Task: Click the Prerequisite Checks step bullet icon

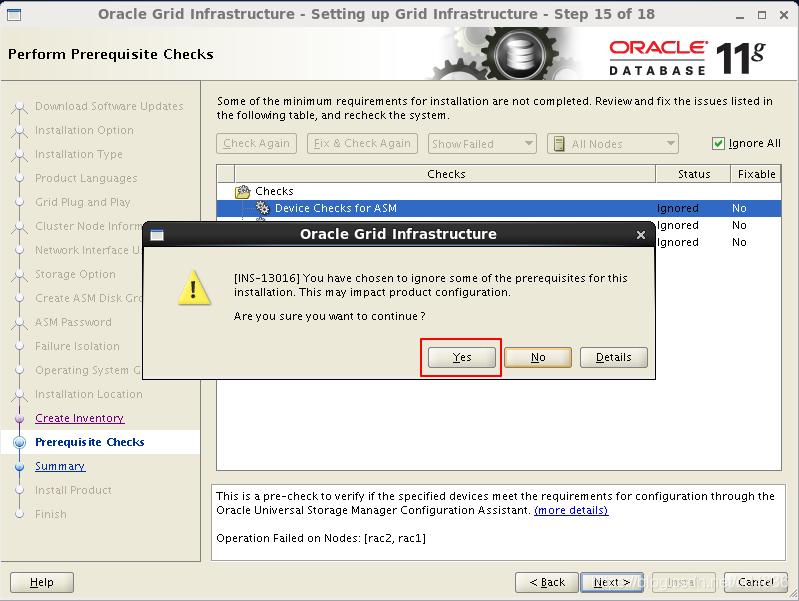Action: point(19,442)
